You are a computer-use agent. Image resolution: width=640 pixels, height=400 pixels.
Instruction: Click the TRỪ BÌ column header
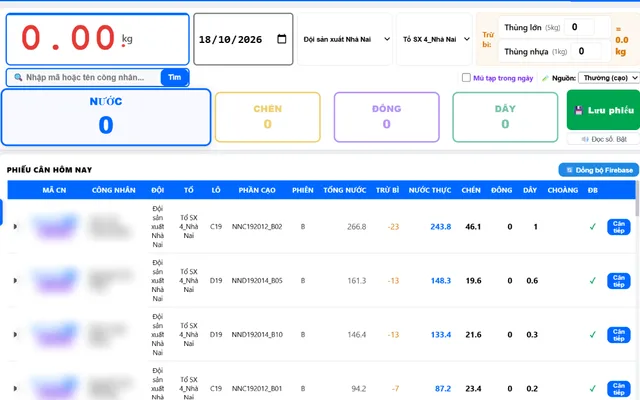click(x=387, y=190)
